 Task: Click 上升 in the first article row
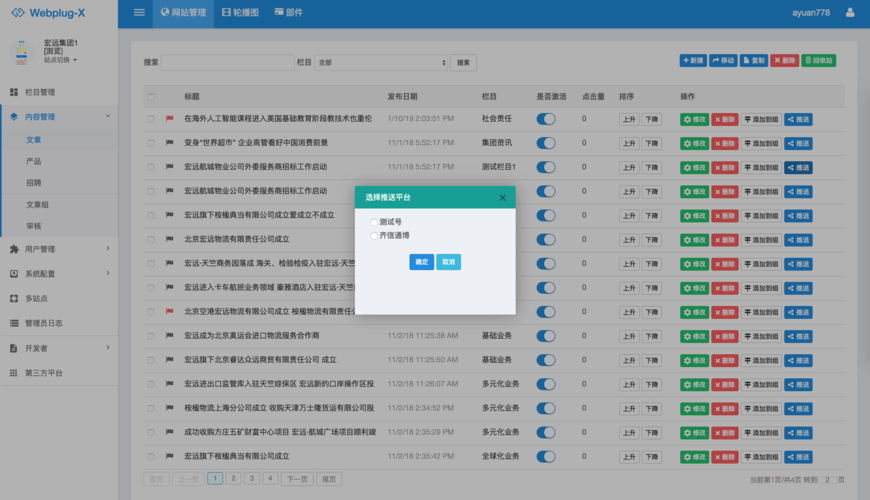[x=629, y=119]
